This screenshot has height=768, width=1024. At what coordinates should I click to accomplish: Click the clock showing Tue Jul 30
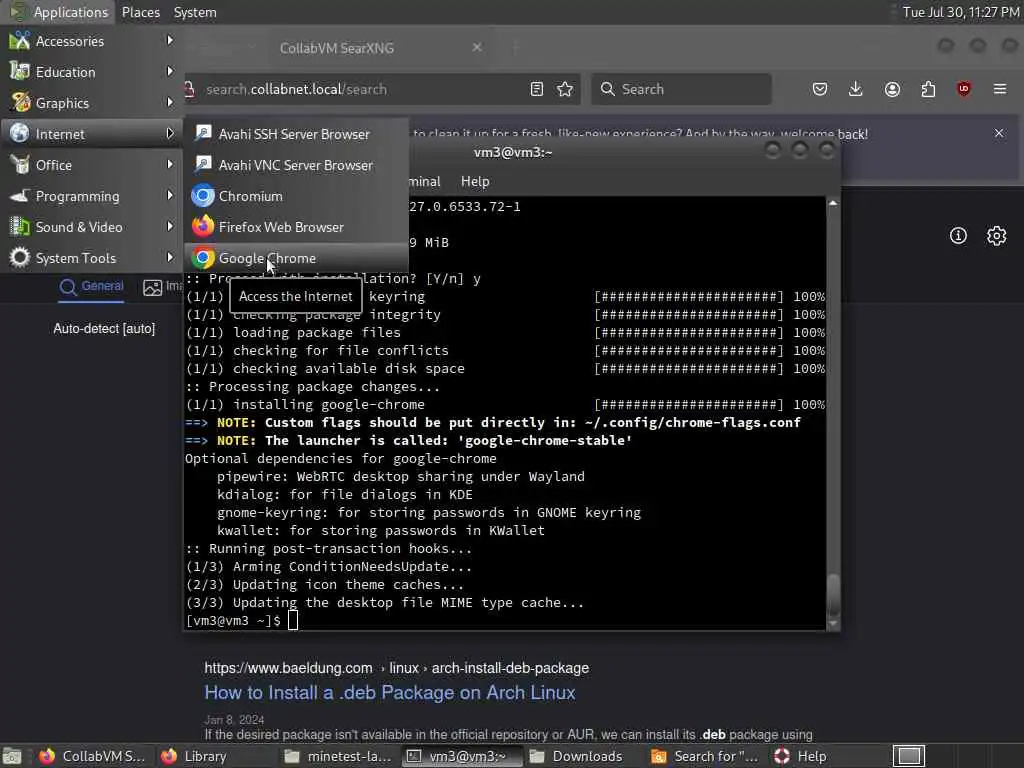coord(961,12)
